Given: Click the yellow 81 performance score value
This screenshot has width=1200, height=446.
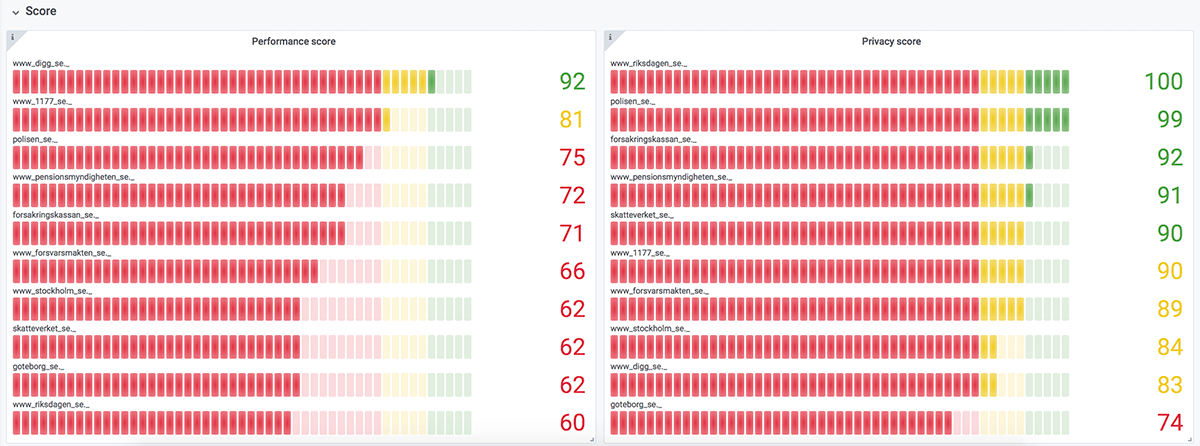Looking at the screenshot, I should tap(572, 120).
